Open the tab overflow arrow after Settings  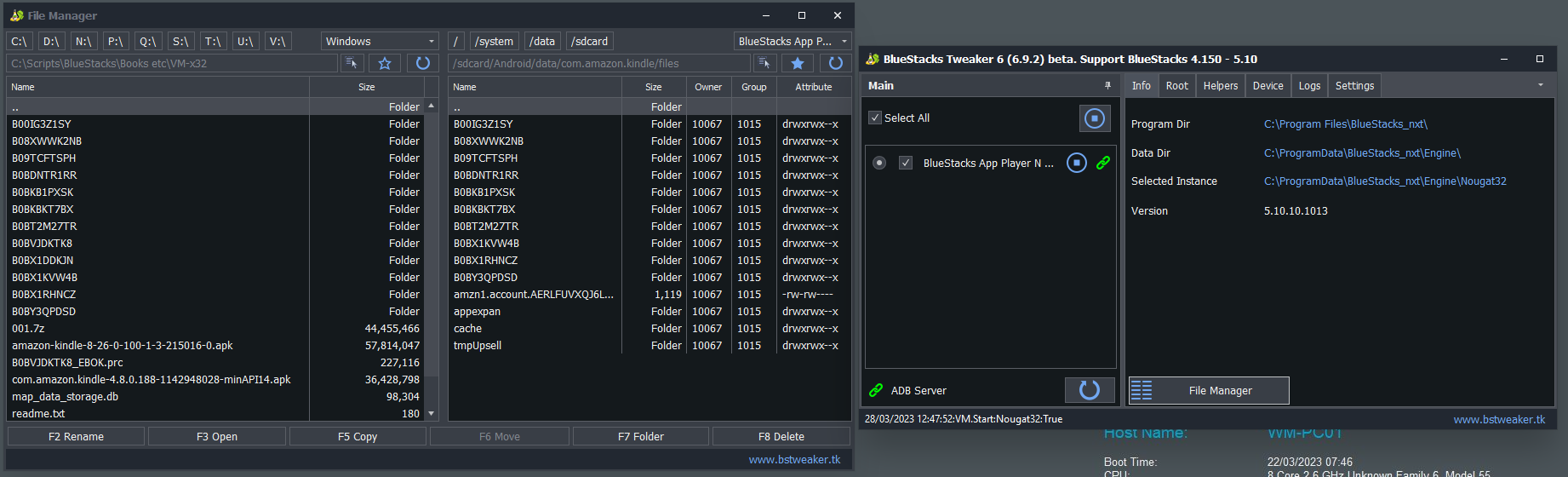(1540, 85)
